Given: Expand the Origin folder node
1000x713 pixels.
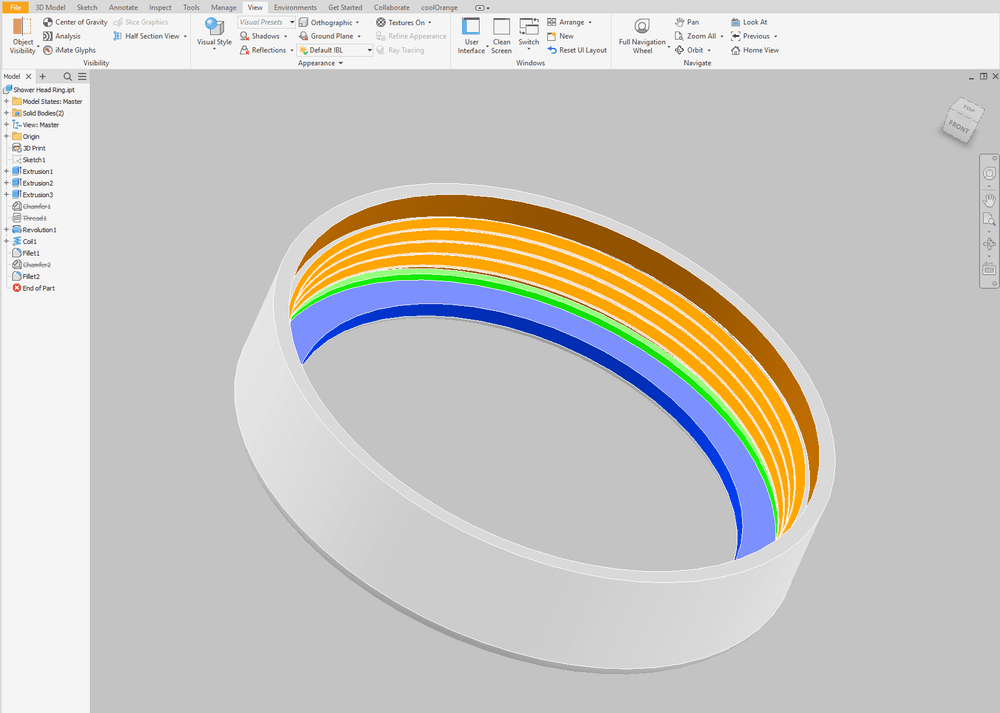Looking at the screenshot, I should (6, 136).
